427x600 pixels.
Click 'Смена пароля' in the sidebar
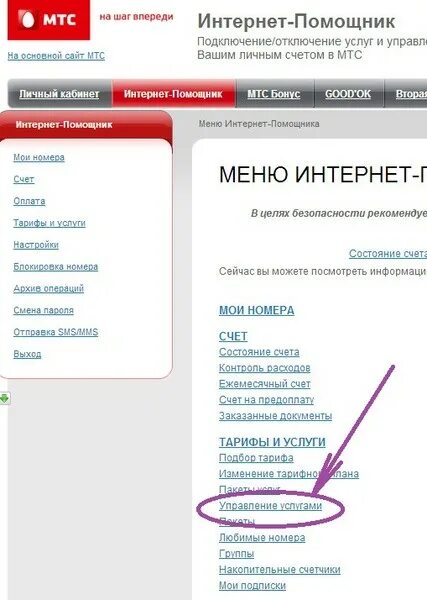click(x=43, y=310)
